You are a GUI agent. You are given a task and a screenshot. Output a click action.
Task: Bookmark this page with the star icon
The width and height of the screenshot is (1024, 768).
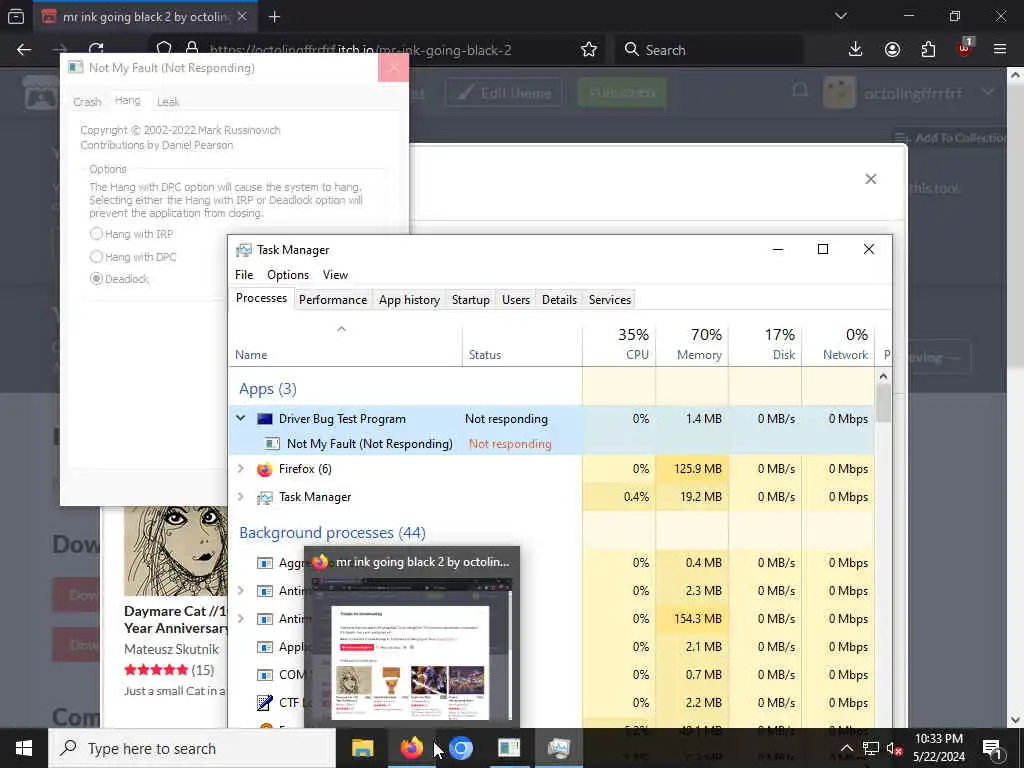pyautogui.click(x=588, y=50)
